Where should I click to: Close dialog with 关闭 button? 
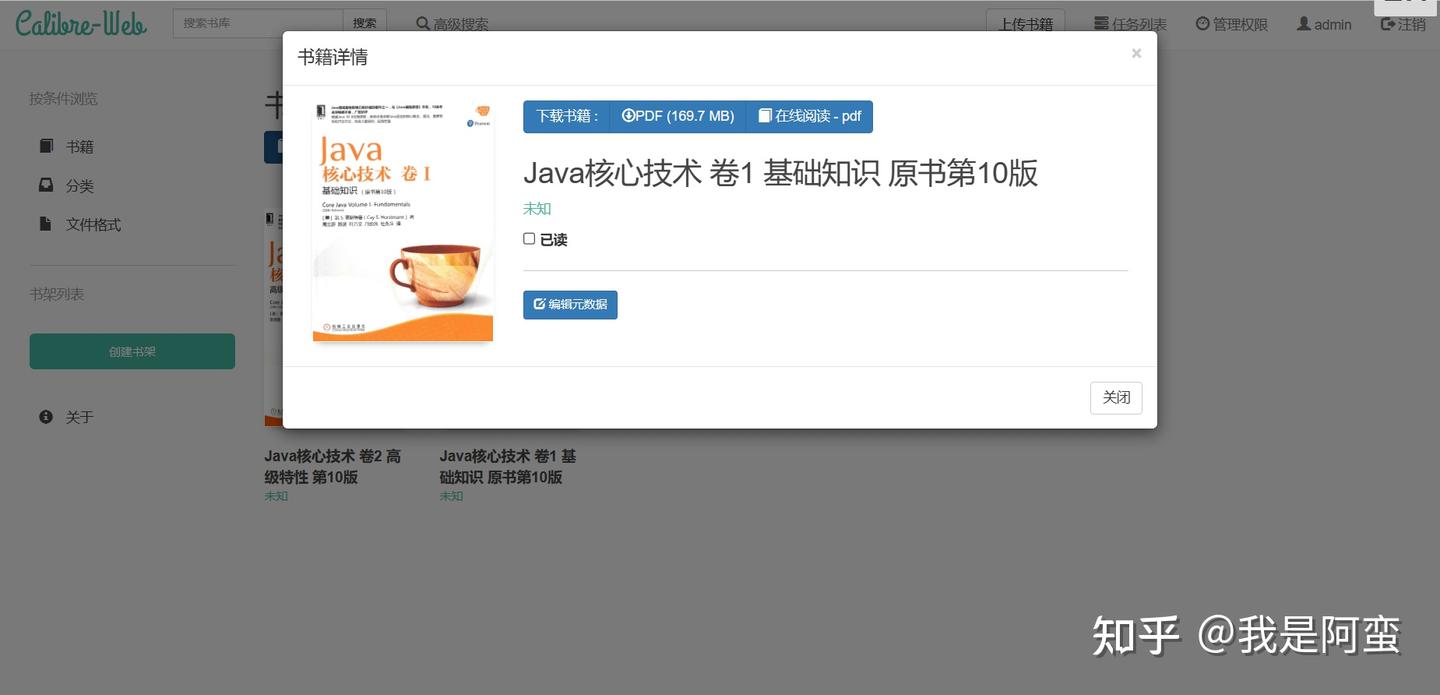(x=1116, y=397)
